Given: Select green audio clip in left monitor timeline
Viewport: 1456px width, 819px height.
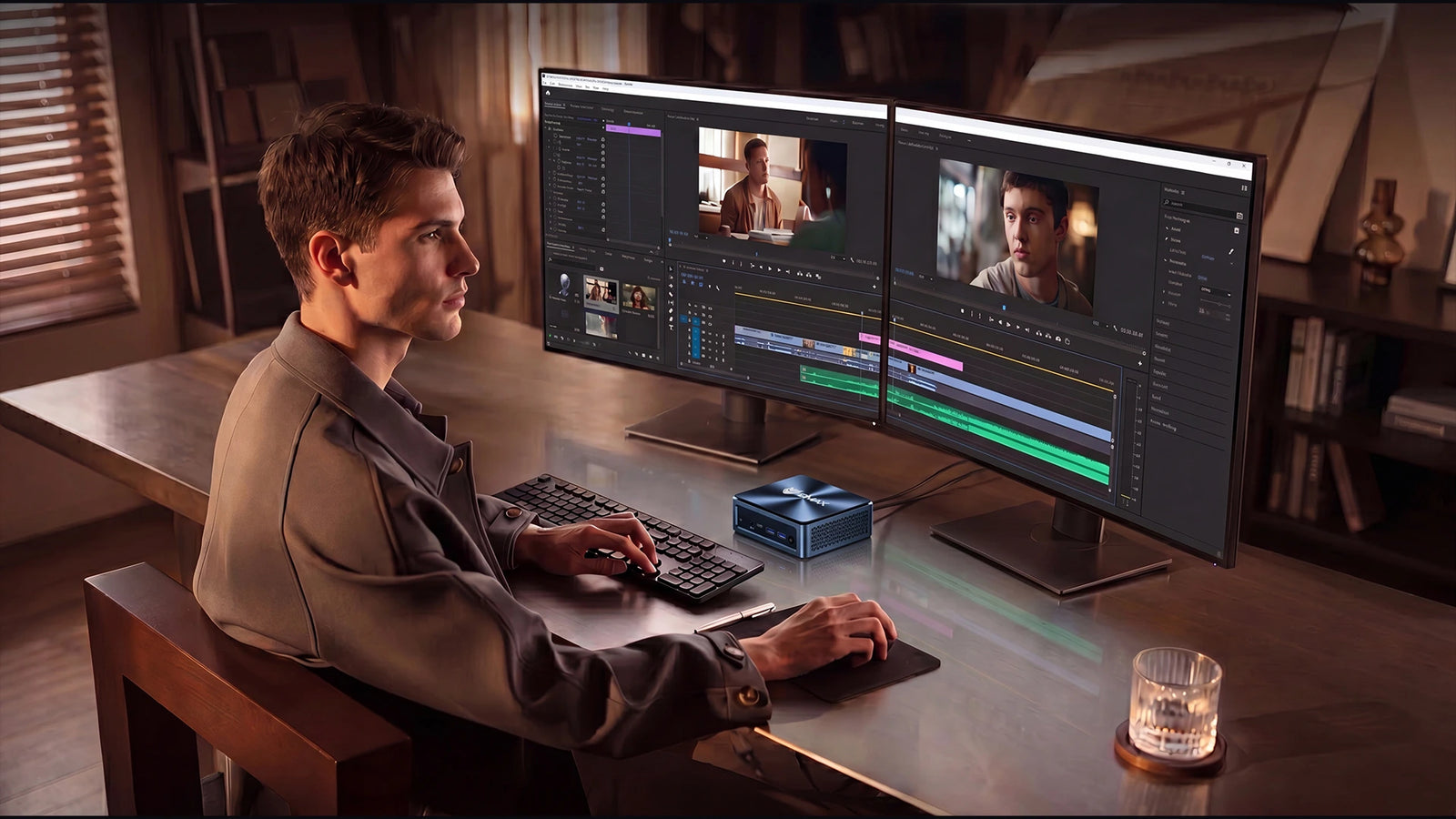Looking at the screenshot, I should [841, 379].
